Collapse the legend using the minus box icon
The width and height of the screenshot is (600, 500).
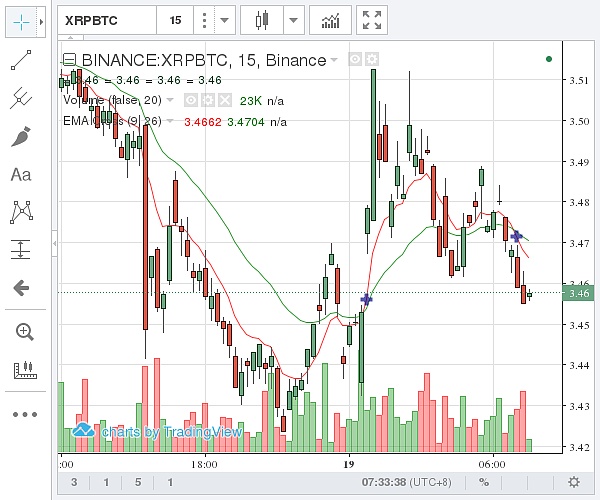point(69,60)
